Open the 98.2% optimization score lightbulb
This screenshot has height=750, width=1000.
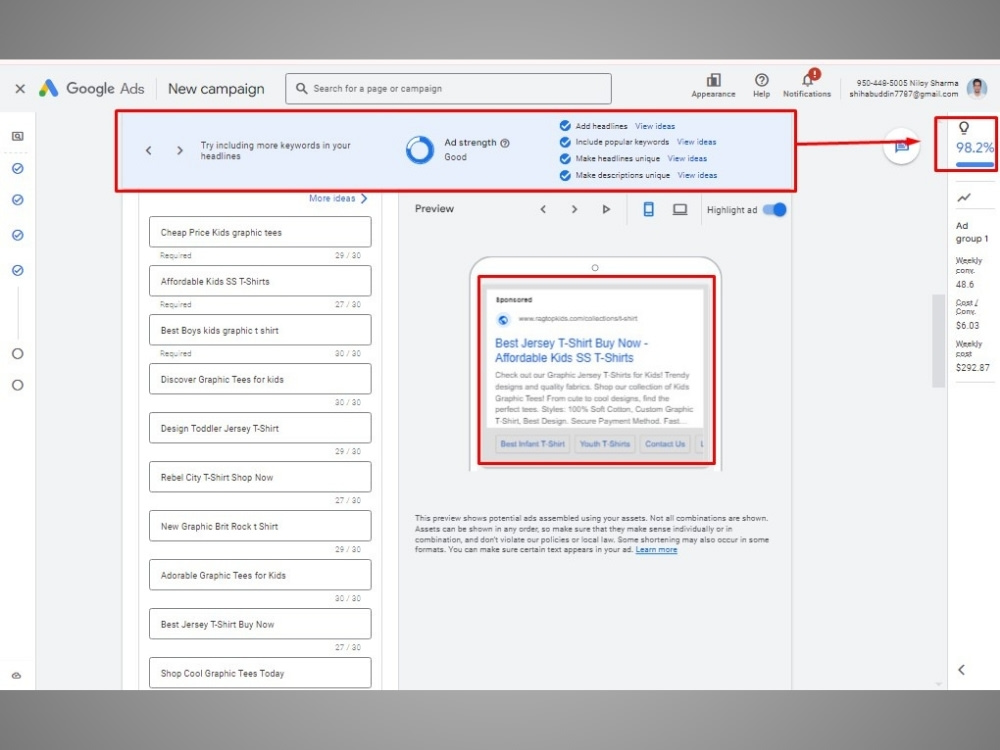964,128
